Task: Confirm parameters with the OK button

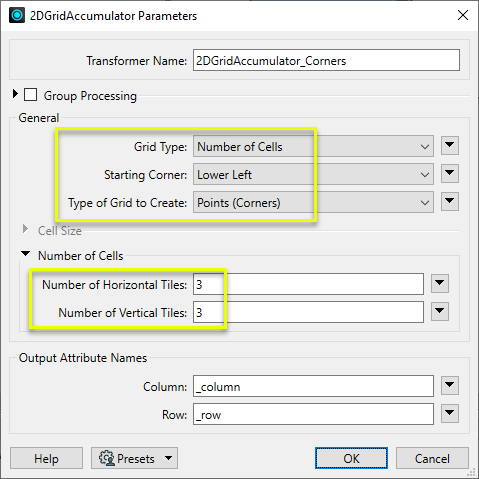Action: 351,458
